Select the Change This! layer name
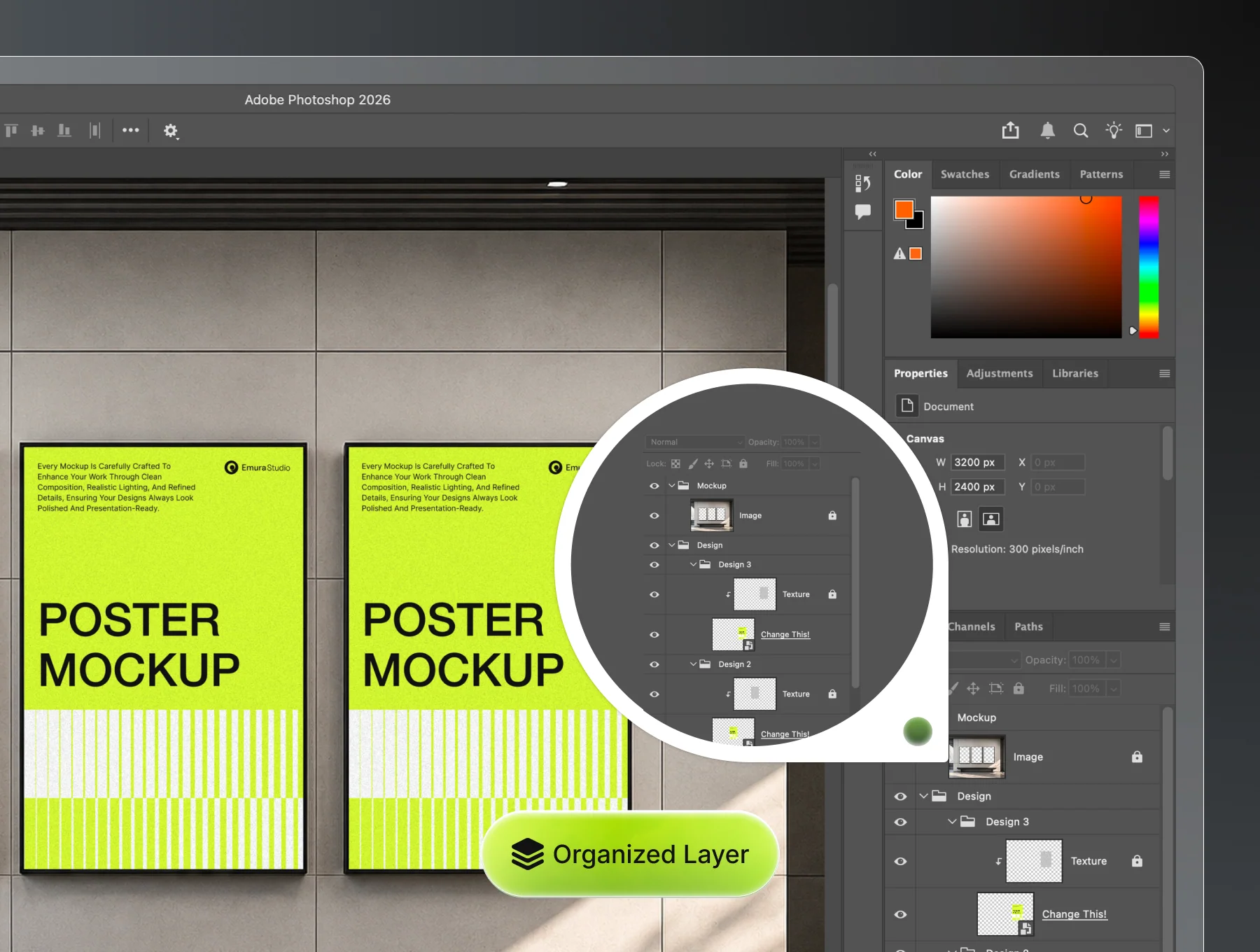This screenshot has width=1260, height=952. click(1074, 914)
